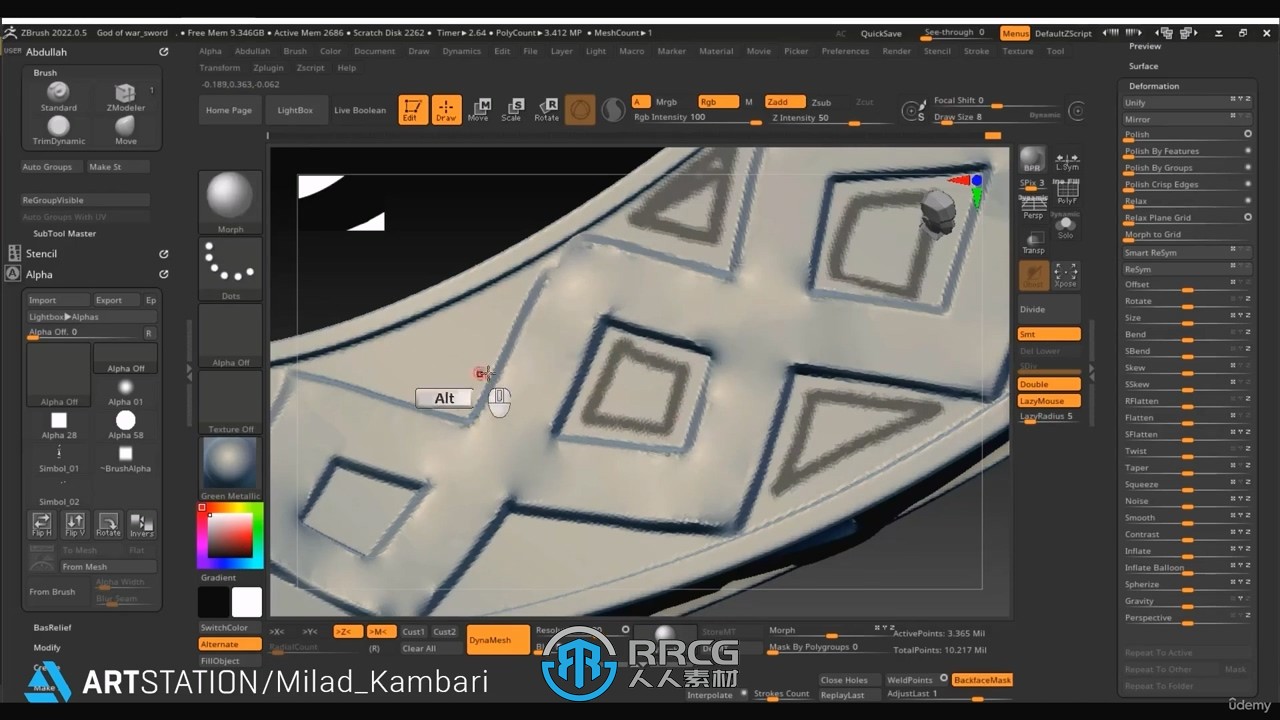Toggle Persp perspective view icon

pos(1033,208)
